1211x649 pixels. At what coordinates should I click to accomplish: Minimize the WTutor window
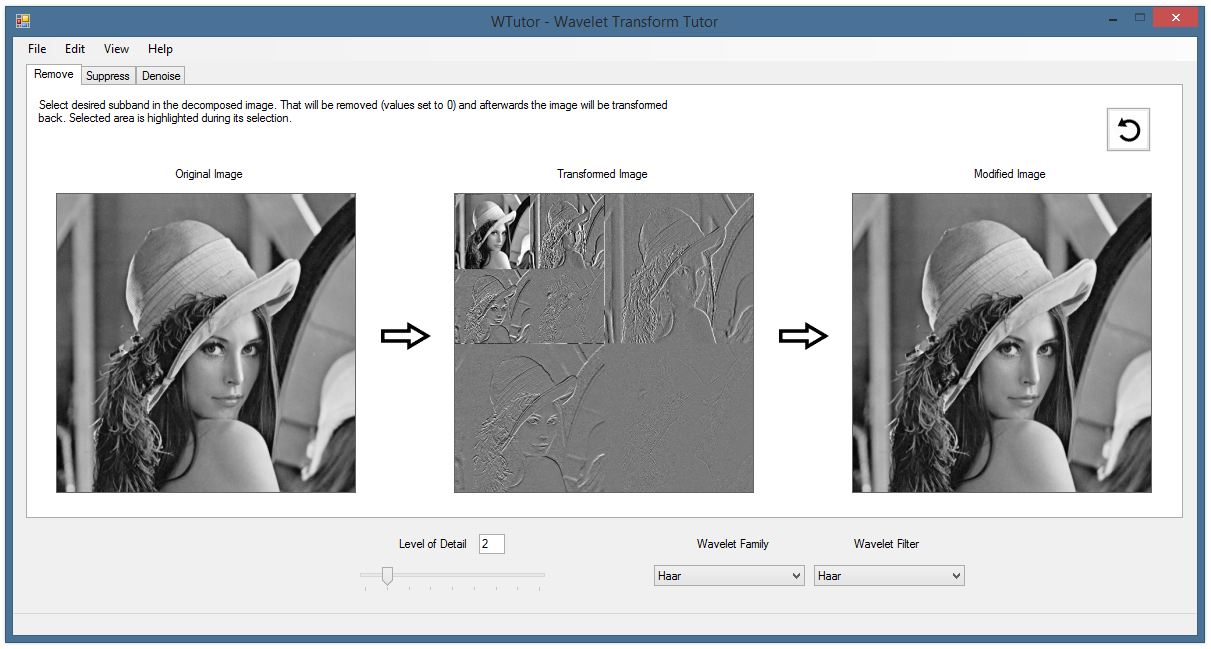point(1114,19)
